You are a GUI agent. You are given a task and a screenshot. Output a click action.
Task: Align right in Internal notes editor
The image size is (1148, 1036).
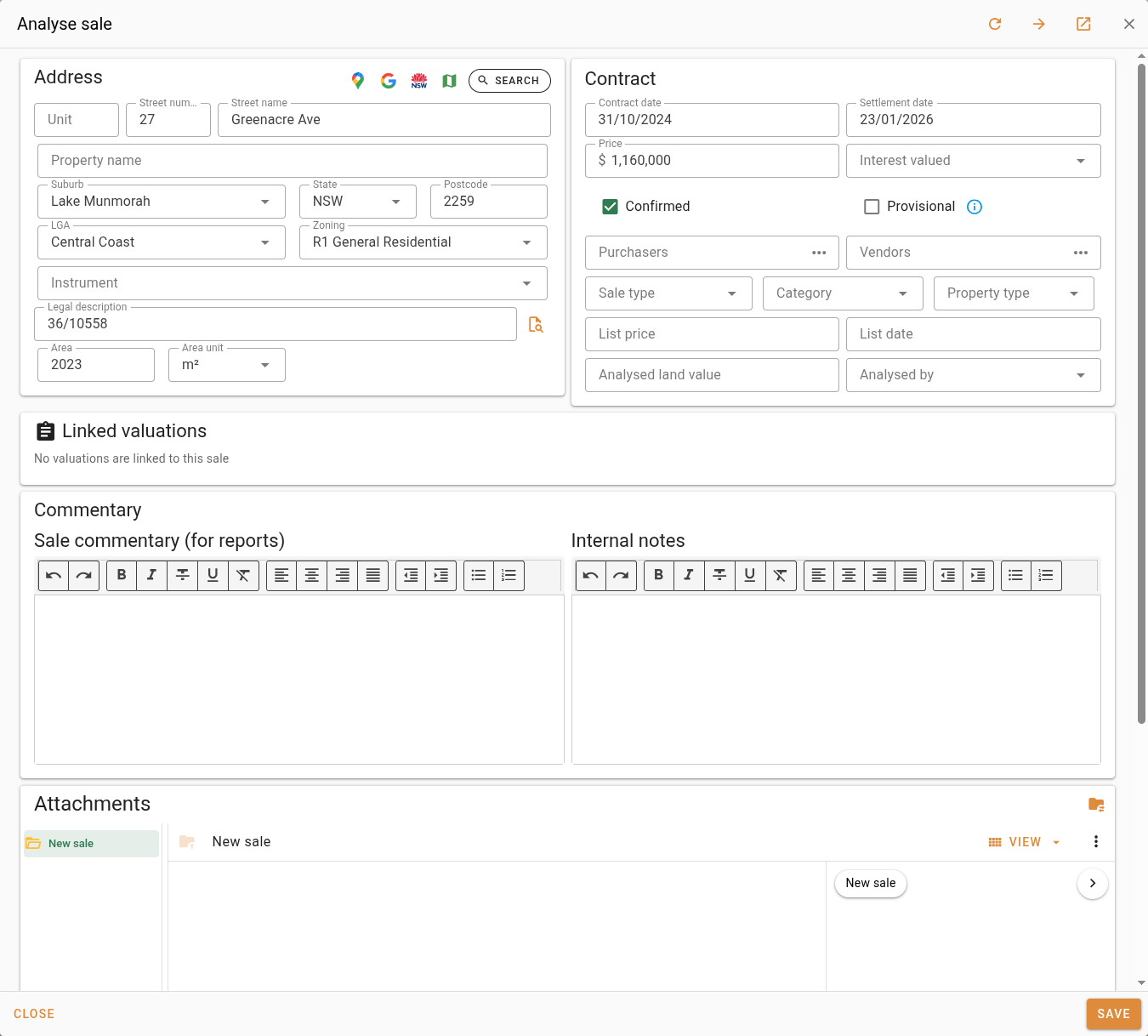tap(879, 576)
